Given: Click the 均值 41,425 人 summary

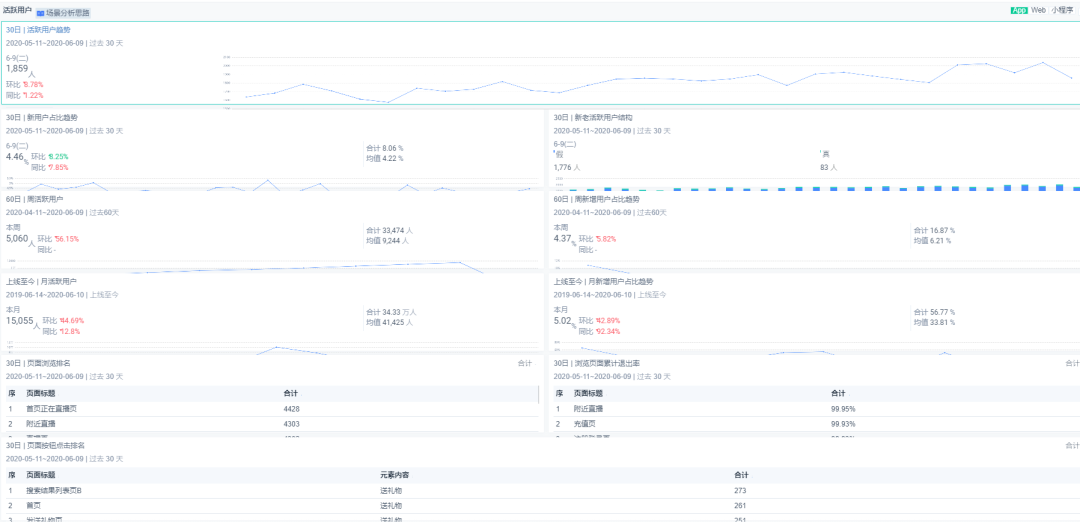Looking at the screenshot, I should point(389,322).
